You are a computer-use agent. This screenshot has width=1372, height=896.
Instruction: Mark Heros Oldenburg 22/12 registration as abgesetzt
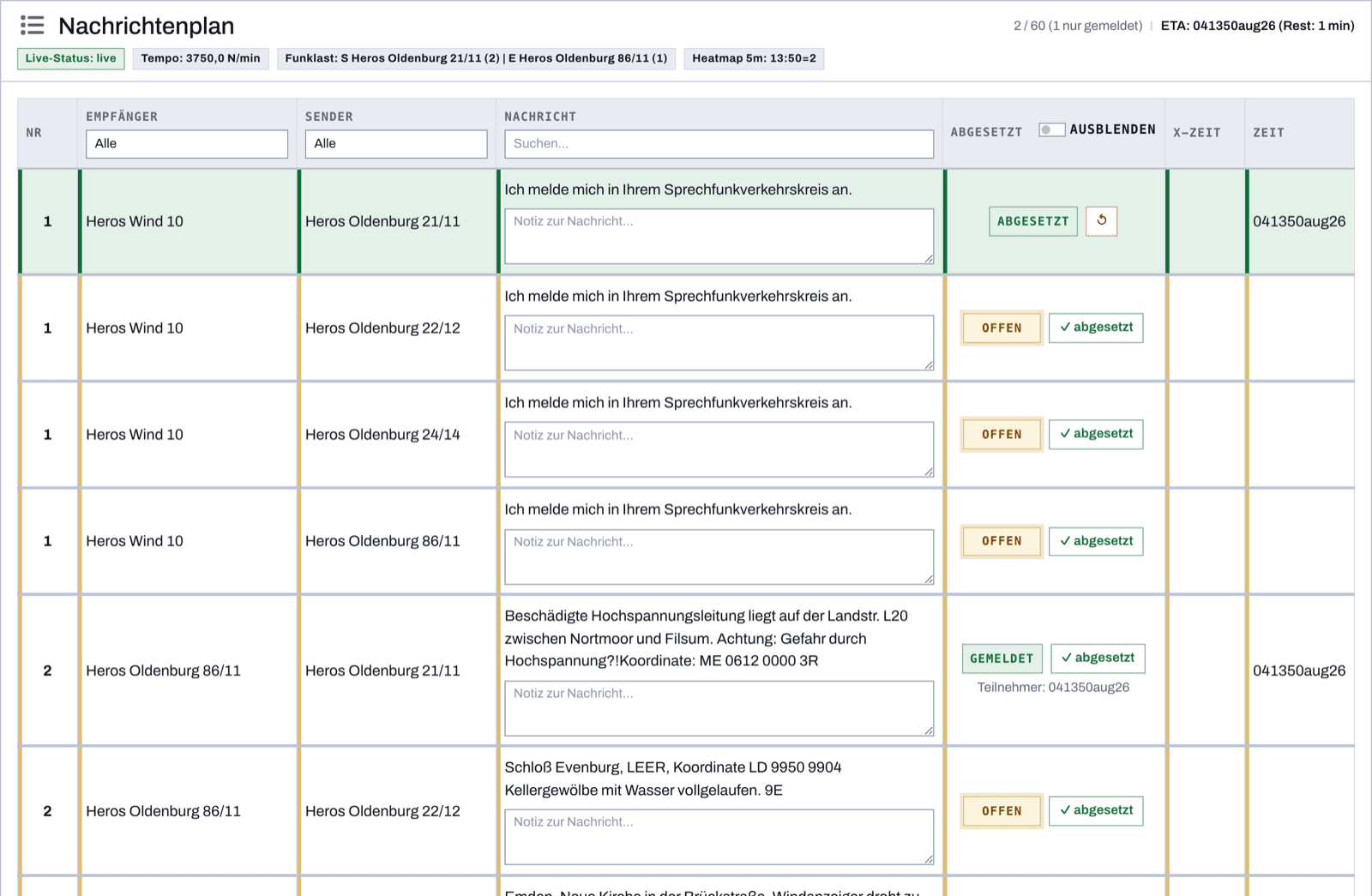(1096, 328)
